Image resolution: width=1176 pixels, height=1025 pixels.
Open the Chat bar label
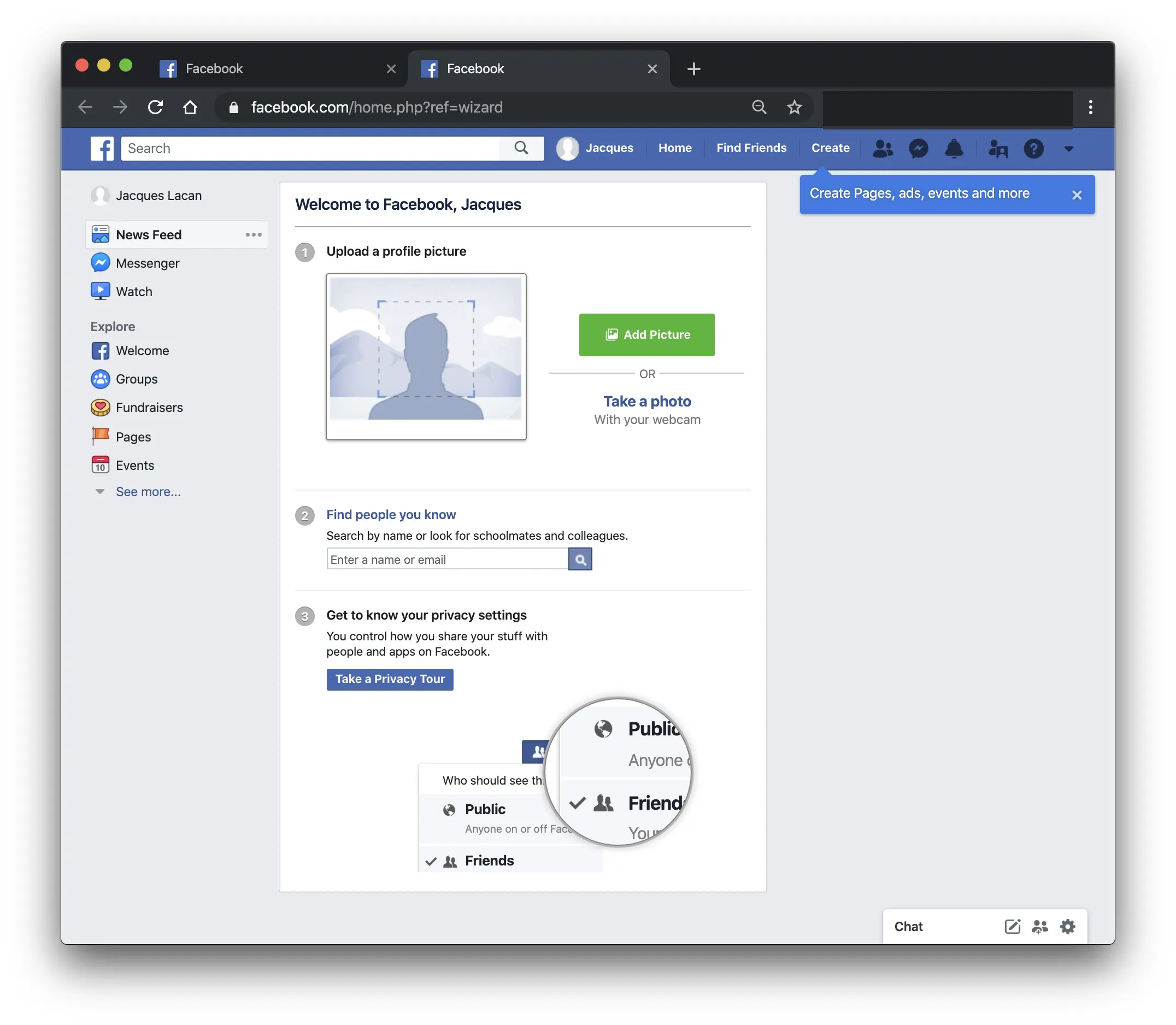pyautogui.click(x=908, y=927)
